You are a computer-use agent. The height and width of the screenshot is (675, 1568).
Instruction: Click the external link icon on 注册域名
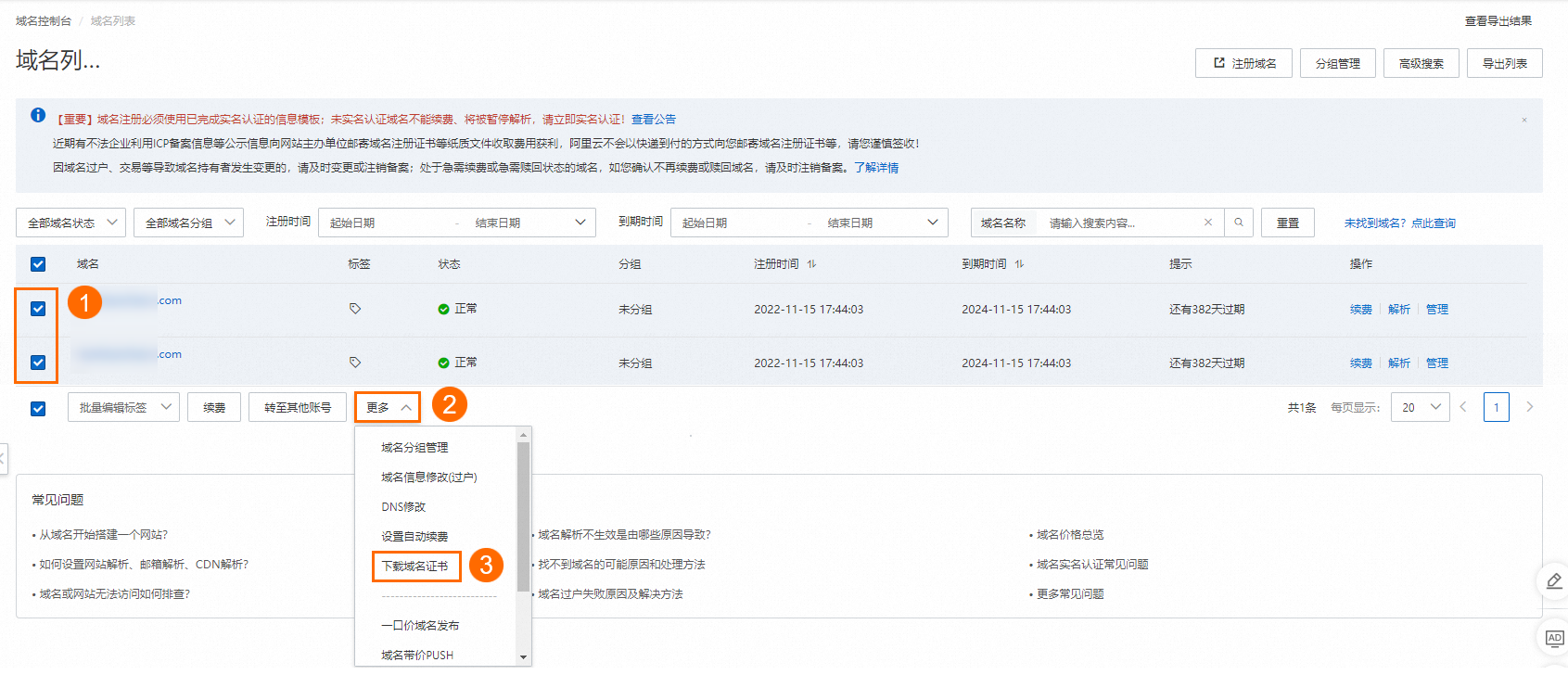[1219, 63]
